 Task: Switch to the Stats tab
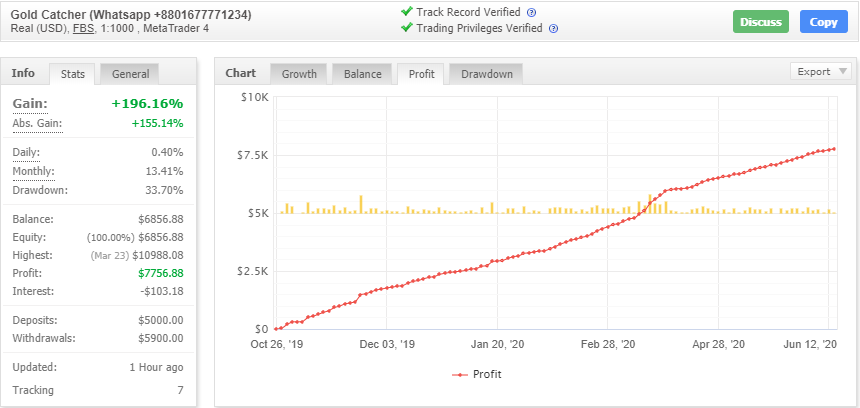(x=72, y=74)
